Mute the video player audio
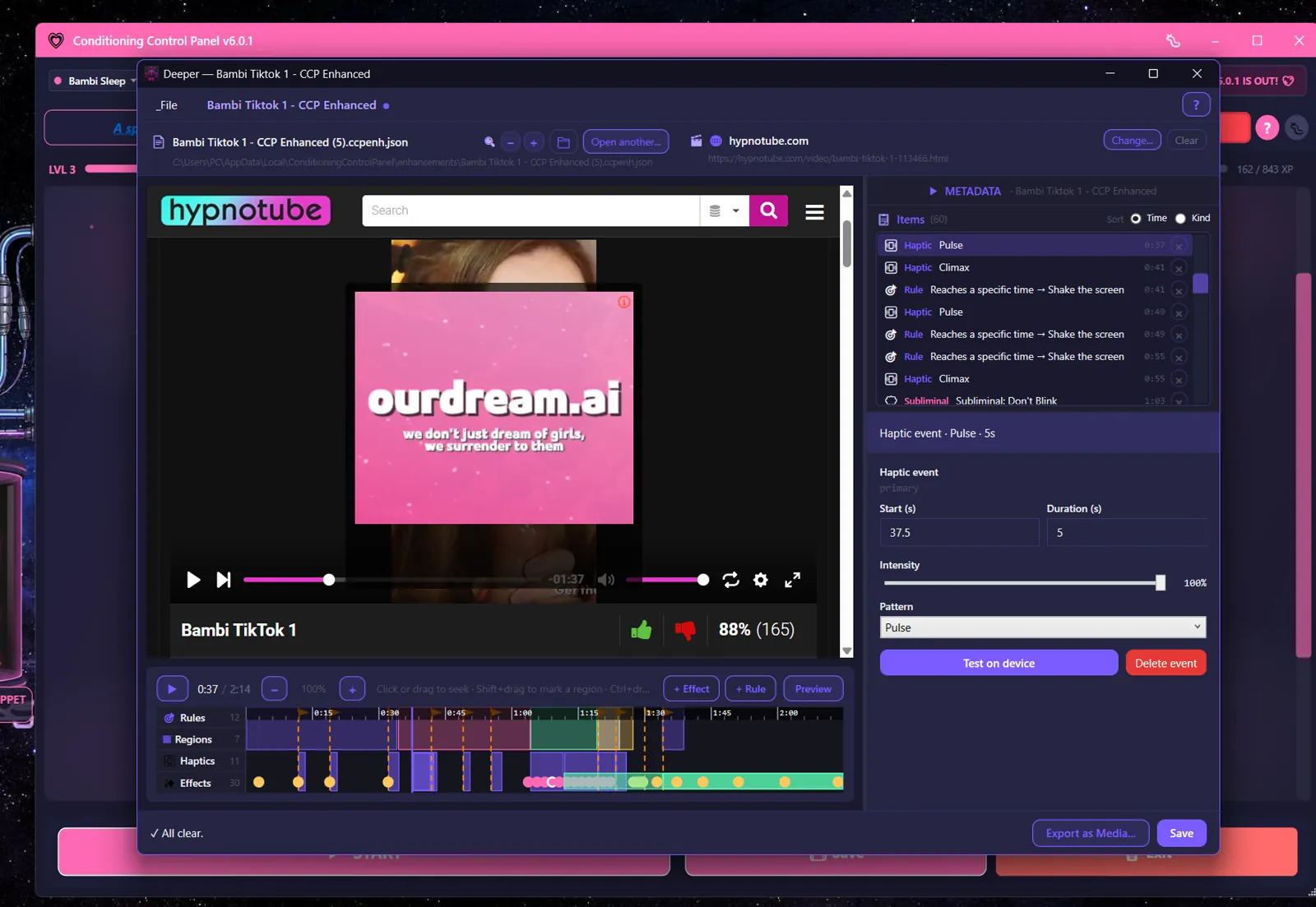This screenshot has width=1316, height=907. tap(606, 580)
